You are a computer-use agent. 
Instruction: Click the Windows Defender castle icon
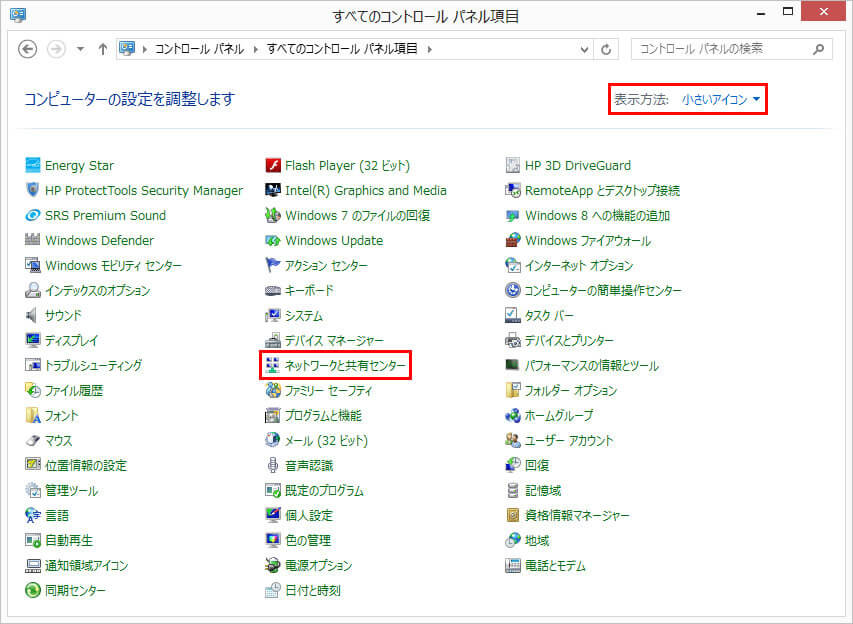pos(33,240)
